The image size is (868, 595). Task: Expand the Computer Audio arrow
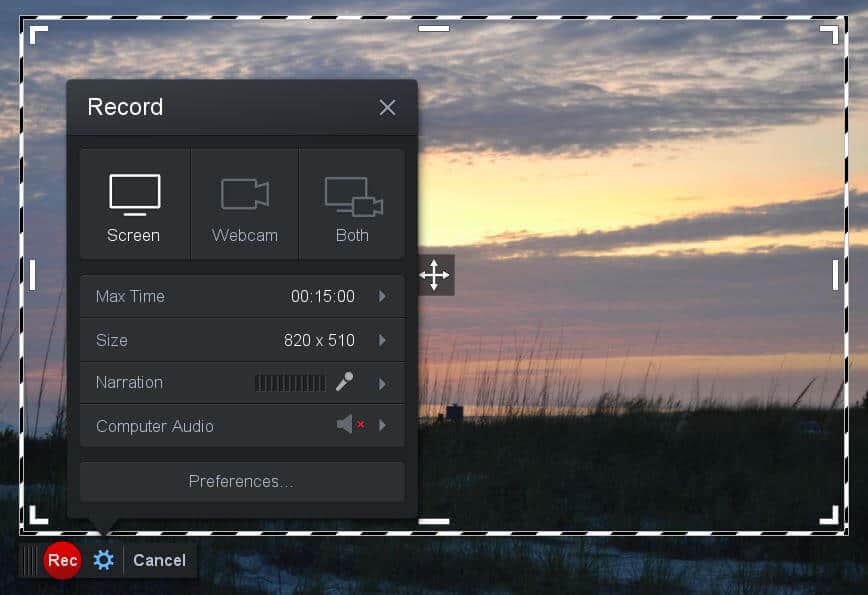pos(383,426)
